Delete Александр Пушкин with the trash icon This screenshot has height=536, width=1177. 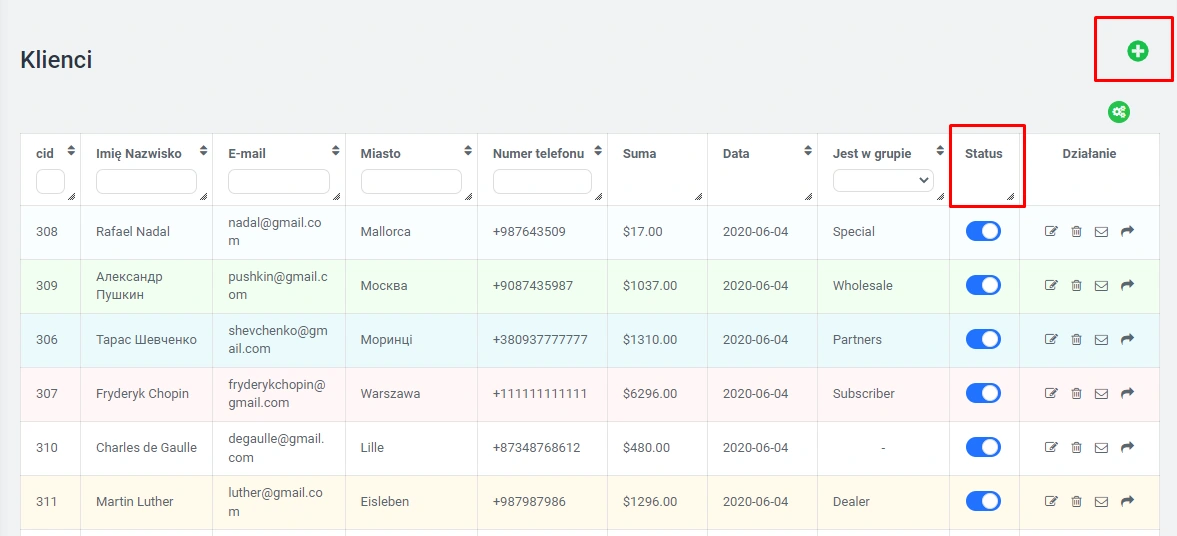coord(1076,286)
